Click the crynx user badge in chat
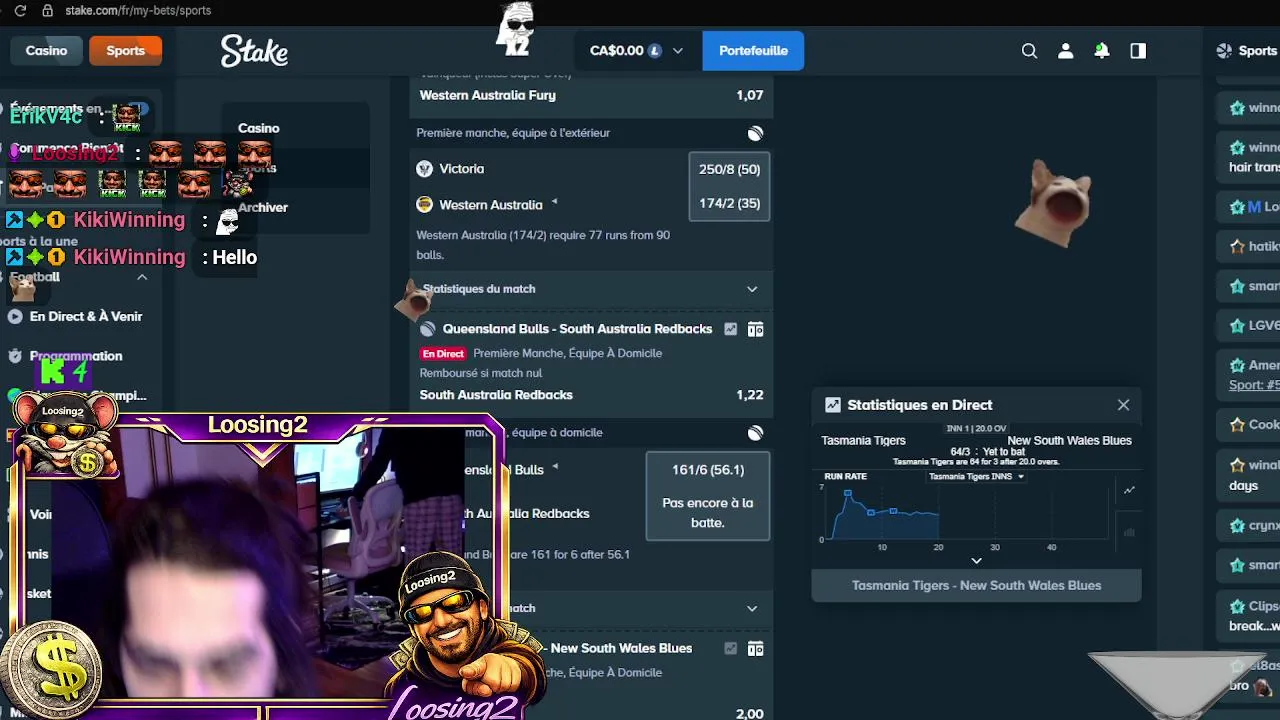The height and width of the screenshot is (720, 1280). click(x=1237, y=525)
